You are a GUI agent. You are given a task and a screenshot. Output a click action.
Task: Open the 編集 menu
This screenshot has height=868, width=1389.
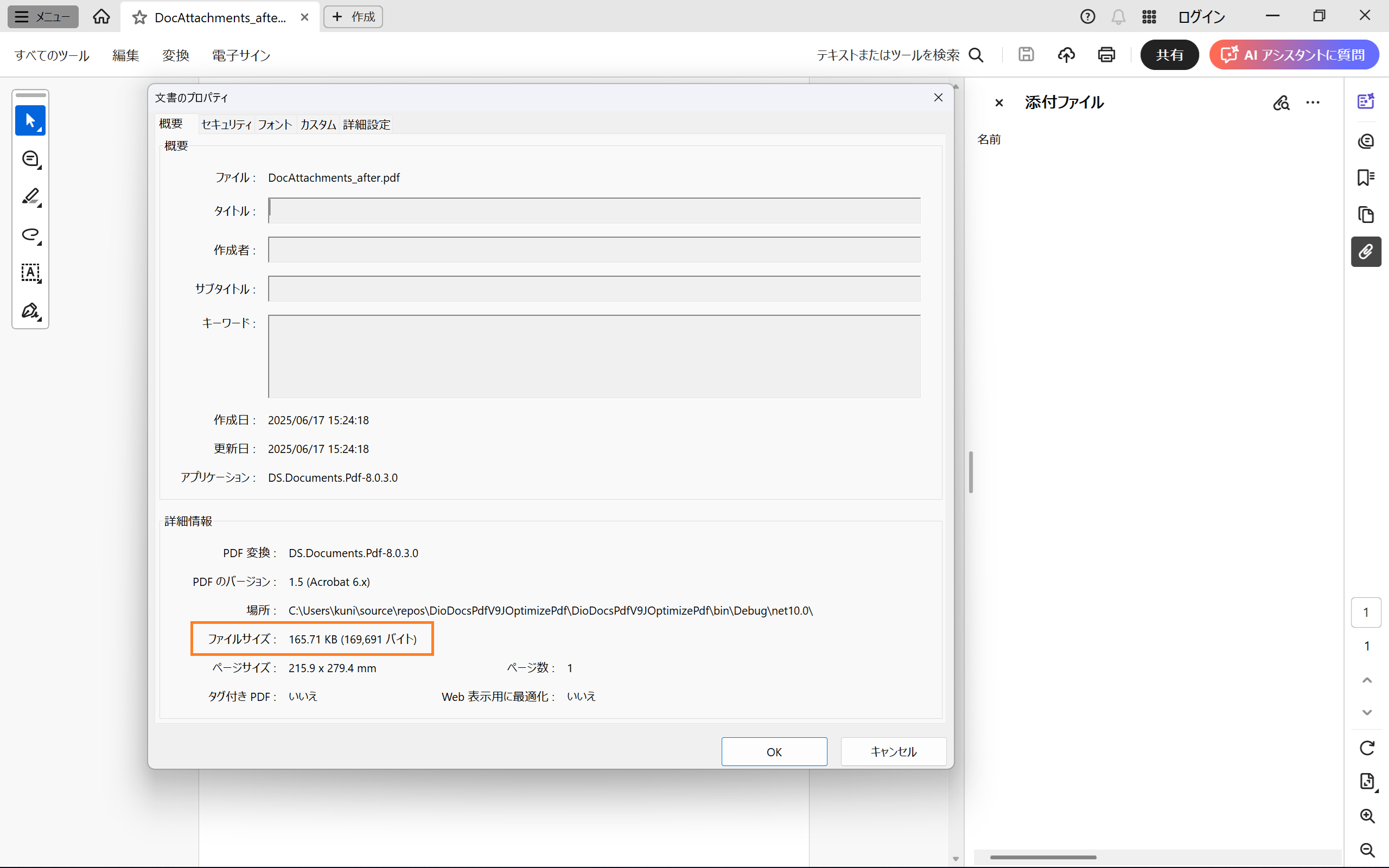125,55
